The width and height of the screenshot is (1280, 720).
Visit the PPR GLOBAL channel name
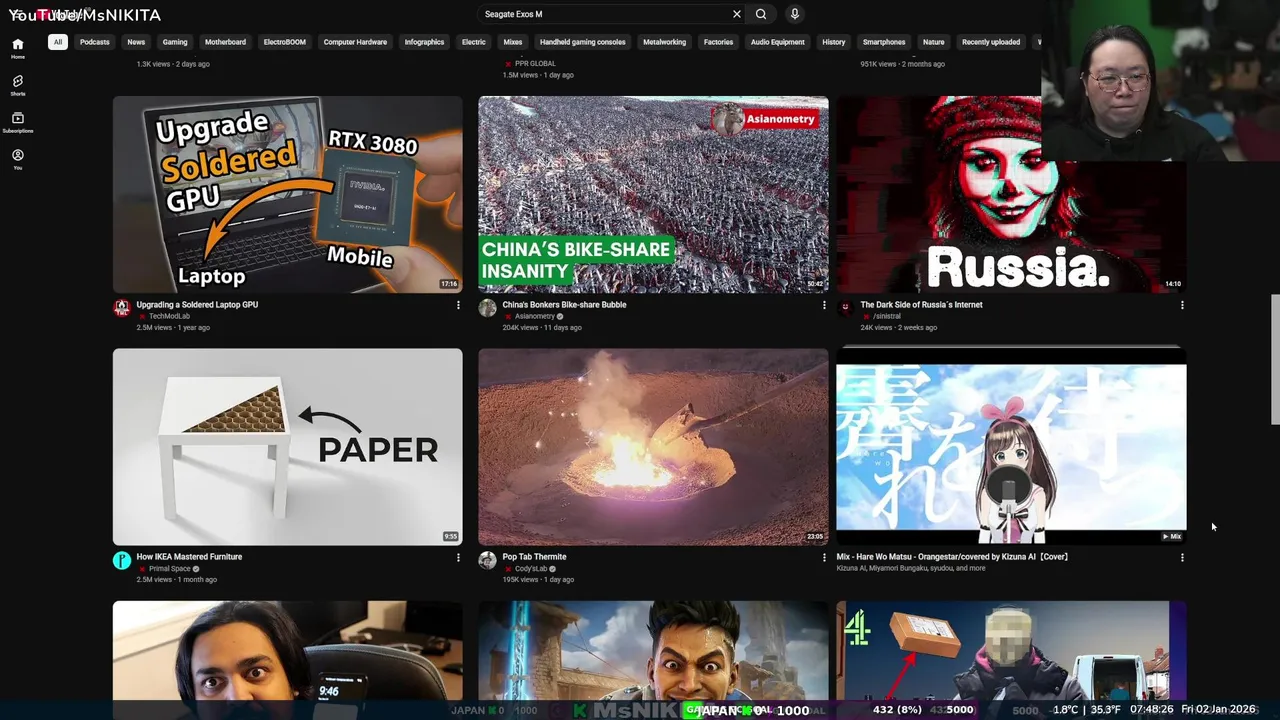coord(535,64)
